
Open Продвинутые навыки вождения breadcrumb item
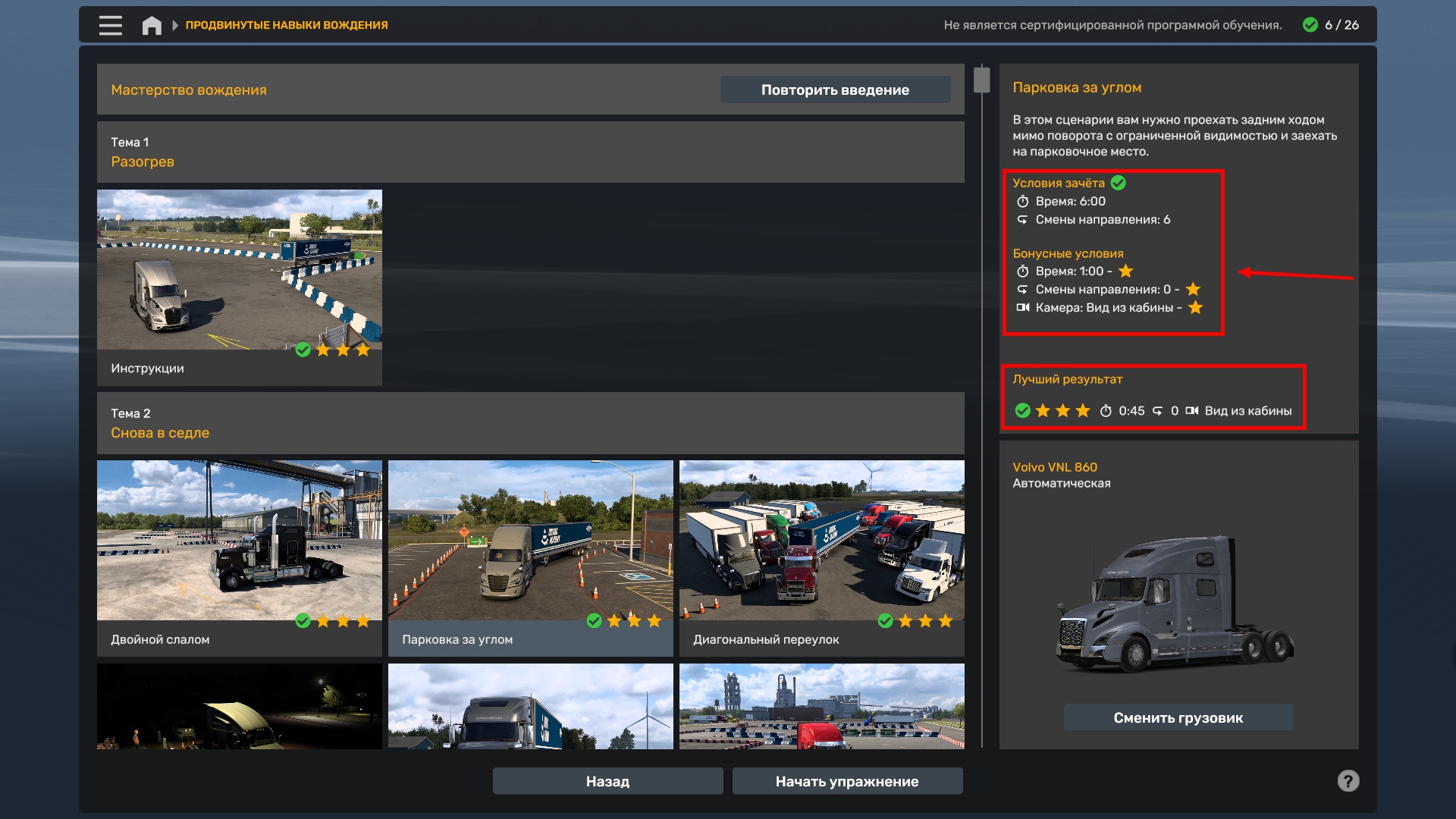(287, 25)
